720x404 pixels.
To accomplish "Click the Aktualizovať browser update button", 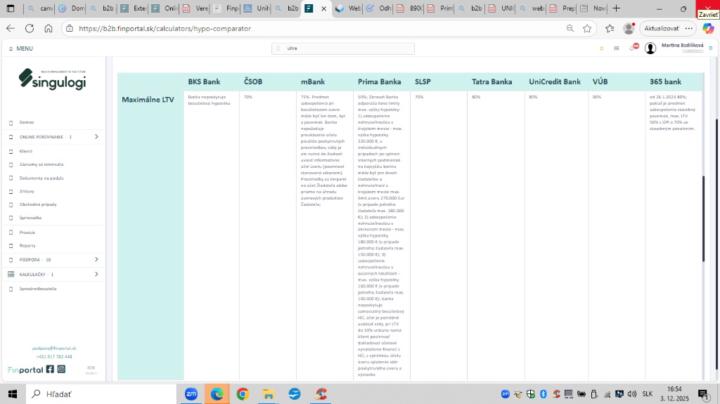I will coord(661,28).
